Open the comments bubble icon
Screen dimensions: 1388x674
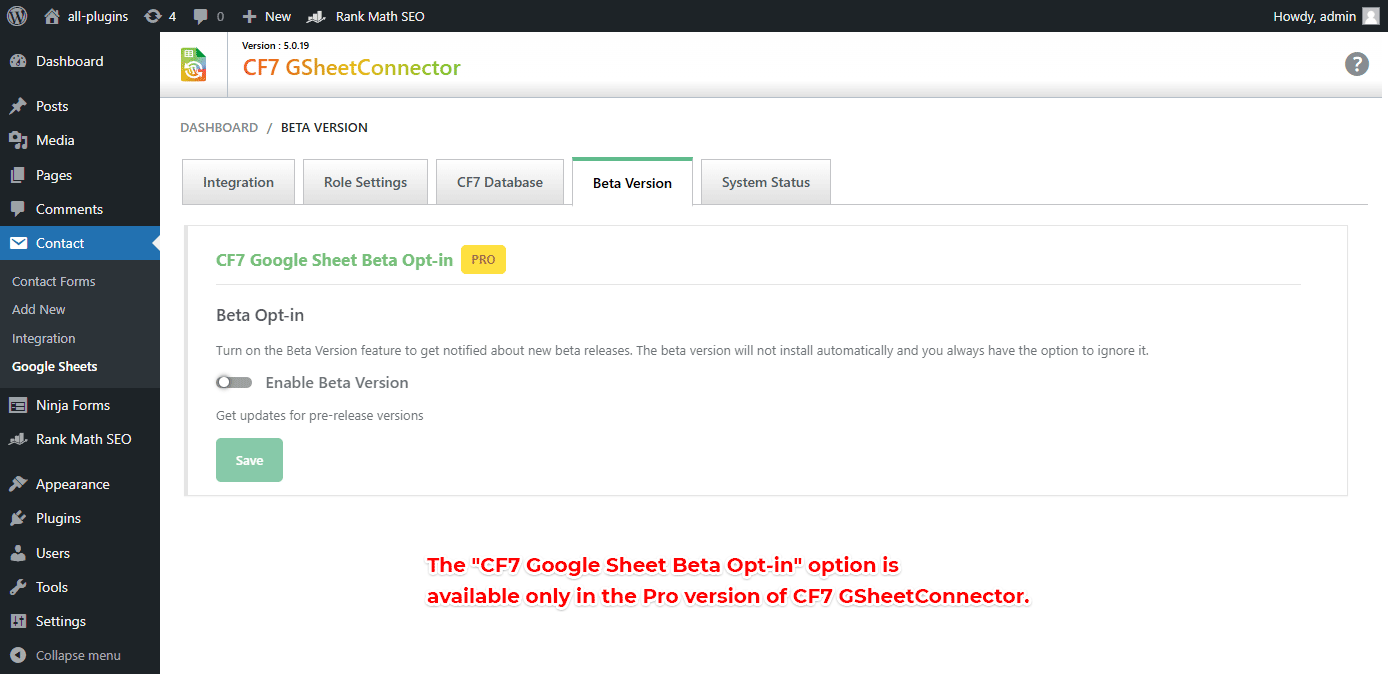pos(209,16)
